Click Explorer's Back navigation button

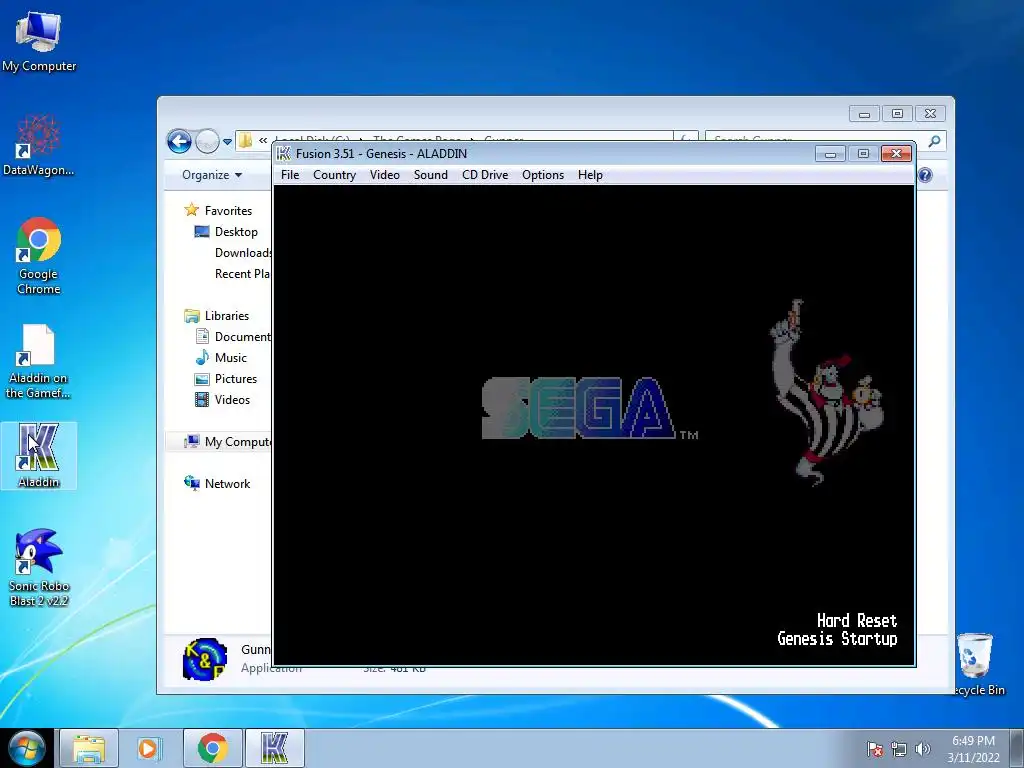coord(179,141)
